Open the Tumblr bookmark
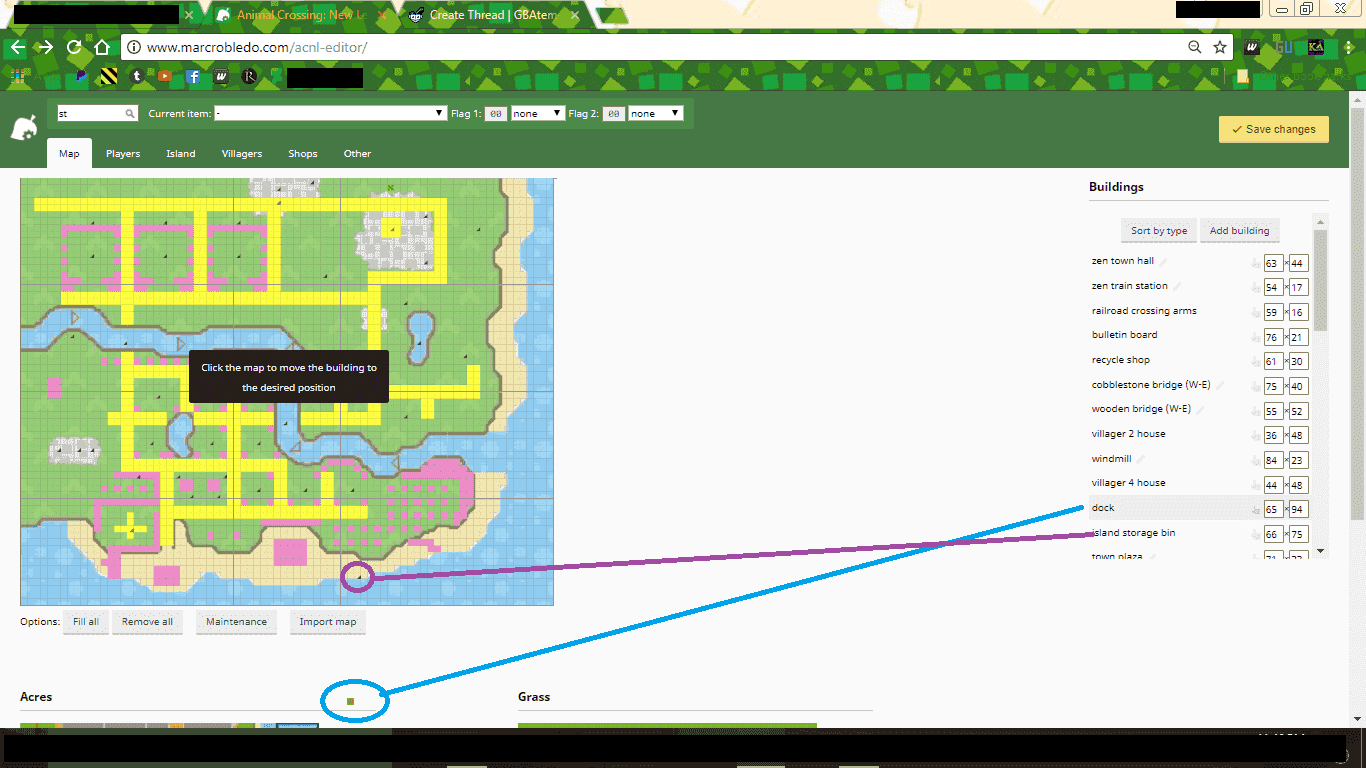 tap(137, 76)
